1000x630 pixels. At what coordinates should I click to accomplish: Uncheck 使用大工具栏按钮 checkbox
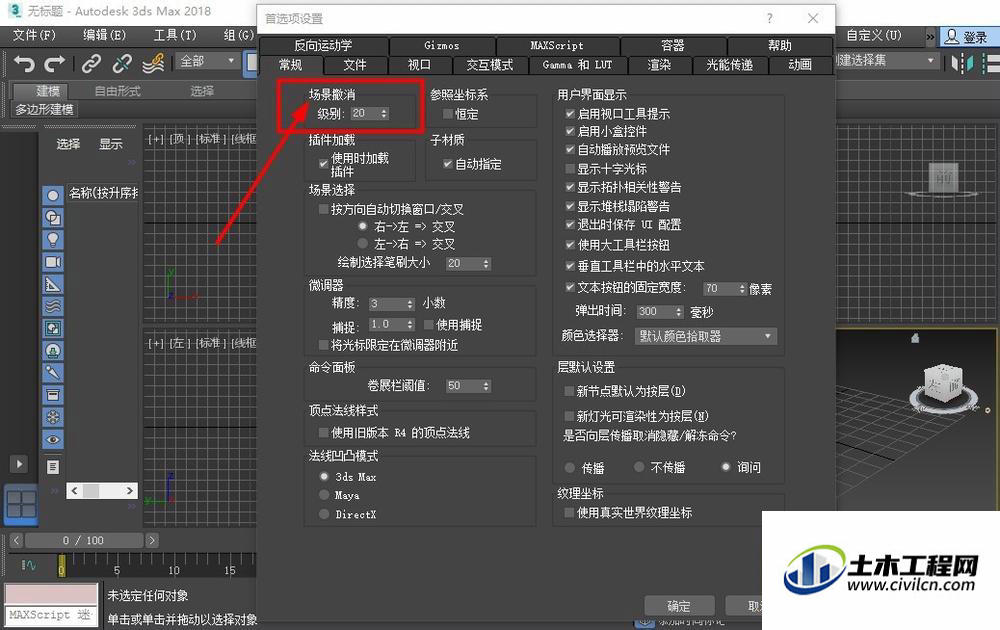[x=570, y=244]
